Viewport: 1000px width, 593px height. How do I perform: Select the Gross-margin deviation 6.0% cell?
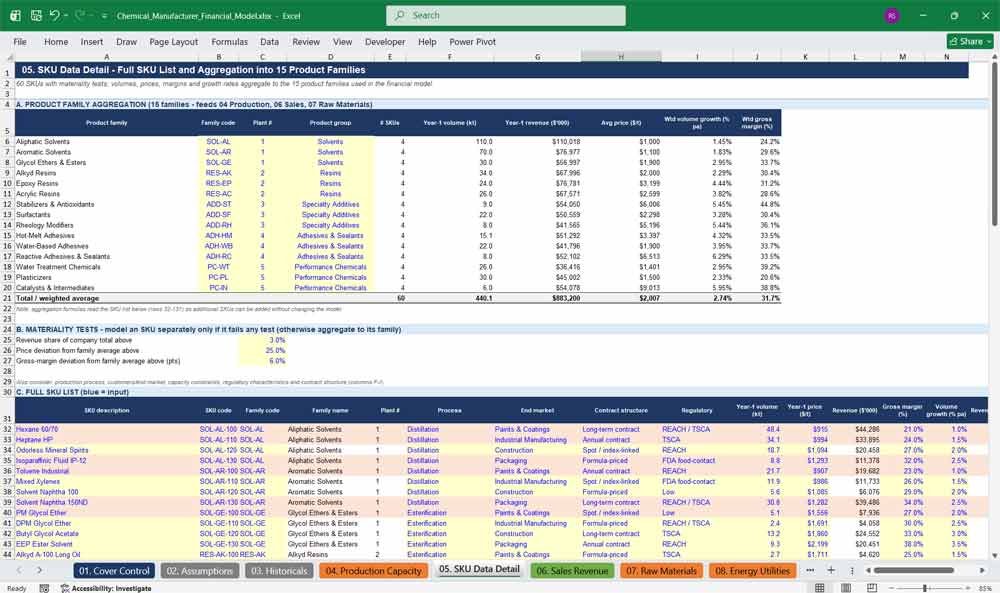263,361
